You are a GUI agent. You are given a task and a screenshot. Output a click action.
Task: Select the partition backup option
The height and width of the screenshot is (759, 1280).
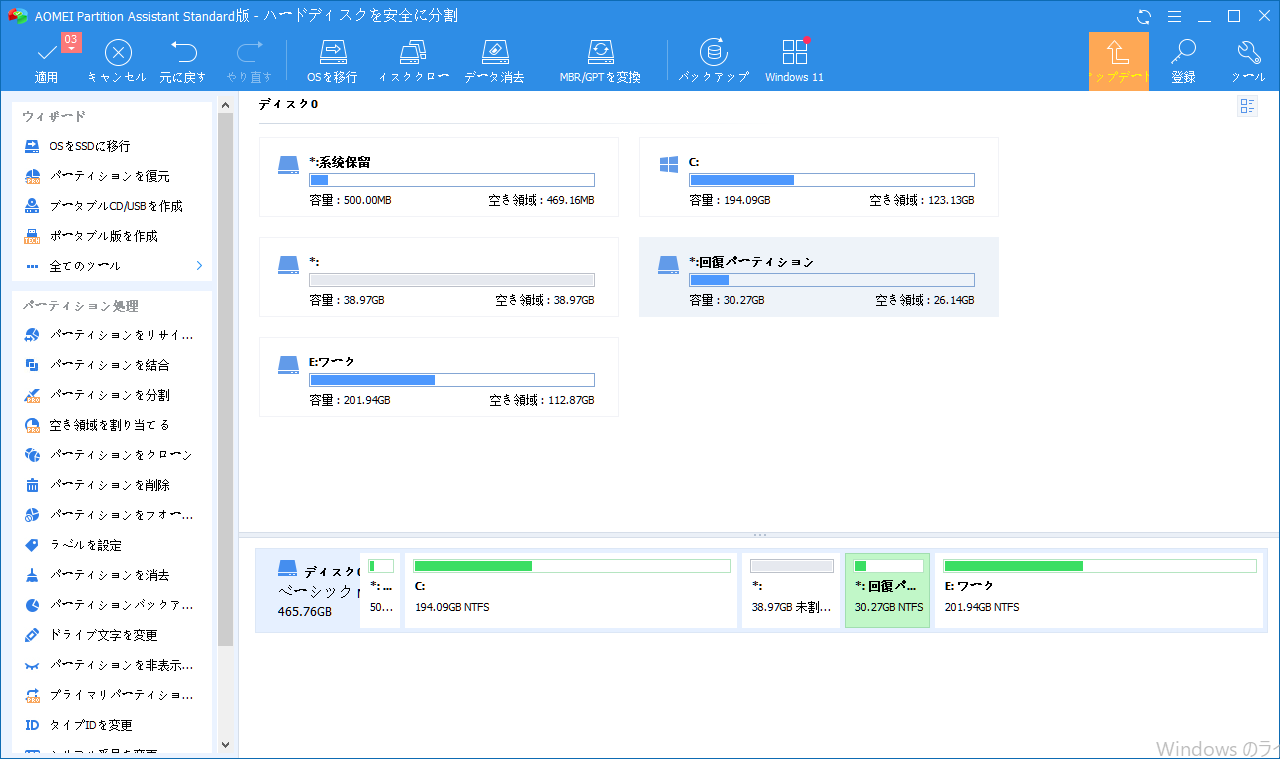tap(111, 605)
